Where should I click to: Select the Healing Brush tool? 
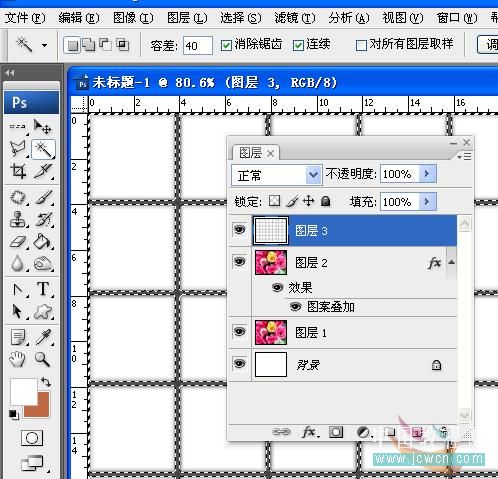18,197
